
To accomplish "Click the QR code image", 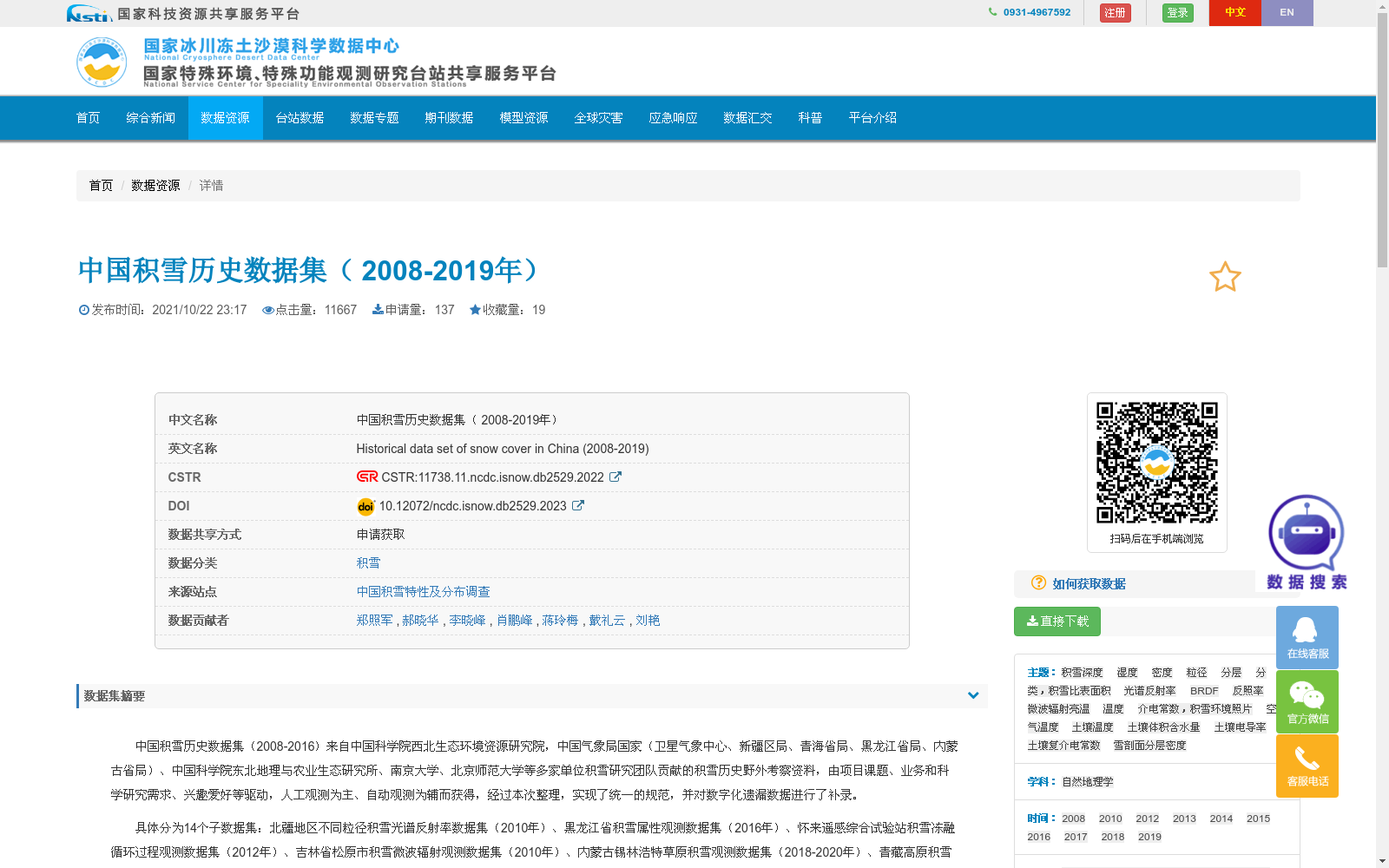I will [x=1157, y=463].
